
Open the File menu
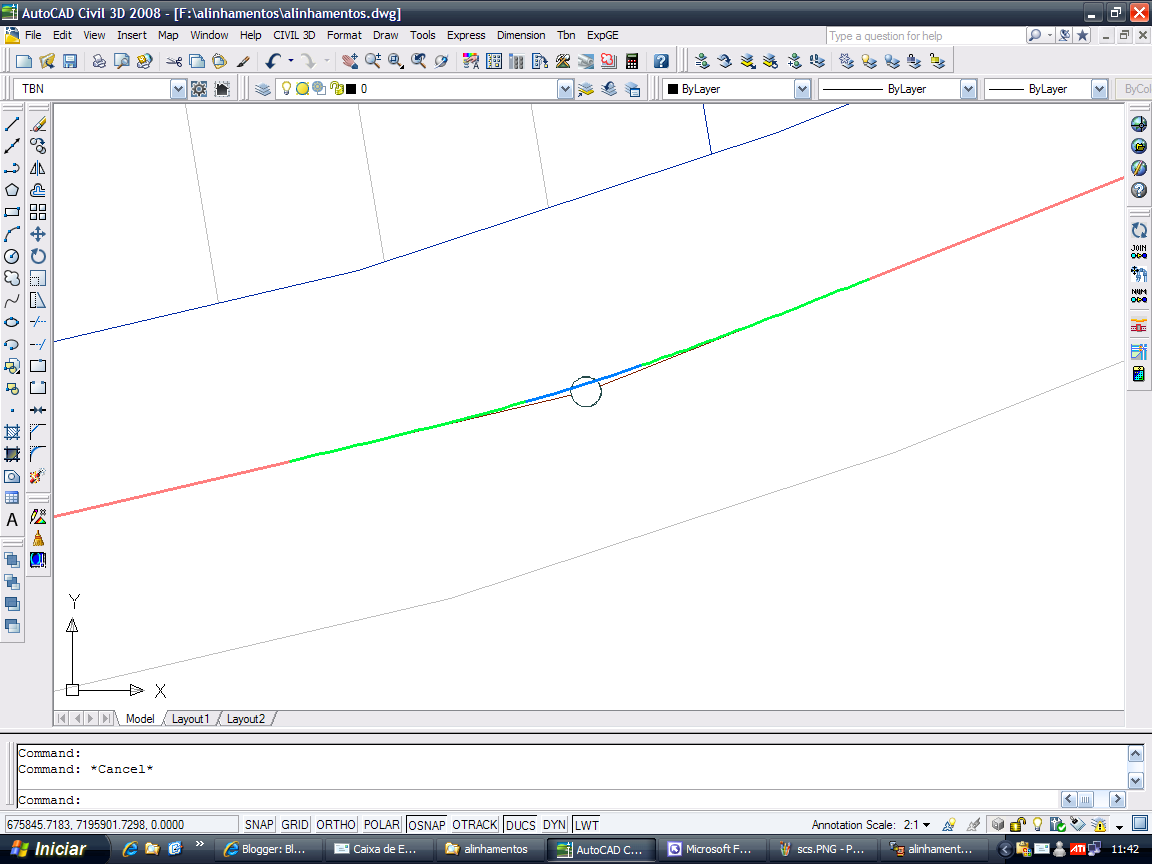33,35
